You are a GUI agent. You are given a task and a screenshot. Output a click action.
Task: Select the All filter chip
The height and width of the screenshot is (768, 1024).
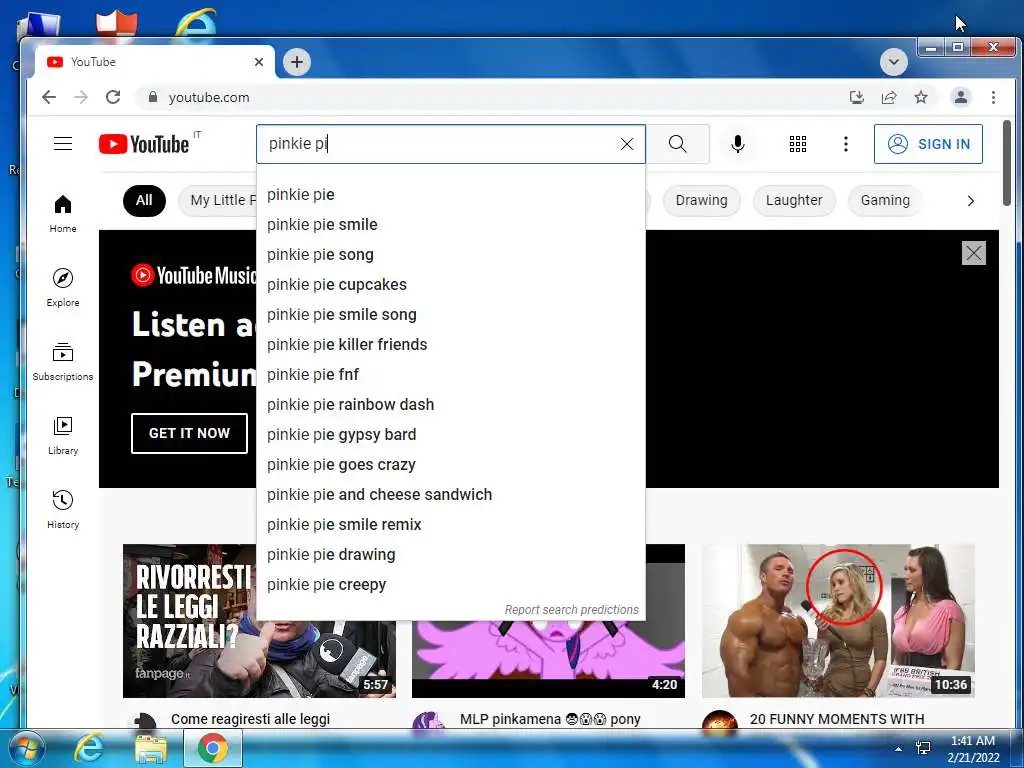[x=144, y=200]
